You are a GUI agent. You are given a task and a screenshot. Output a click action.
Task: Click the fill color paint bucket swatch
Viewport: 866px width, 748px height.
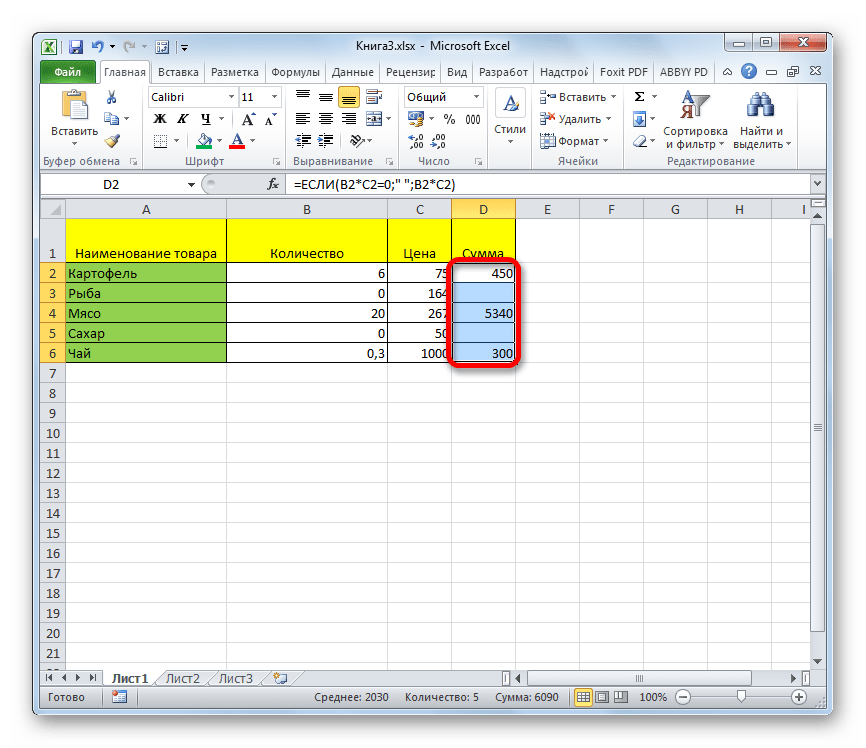[204, 141]
